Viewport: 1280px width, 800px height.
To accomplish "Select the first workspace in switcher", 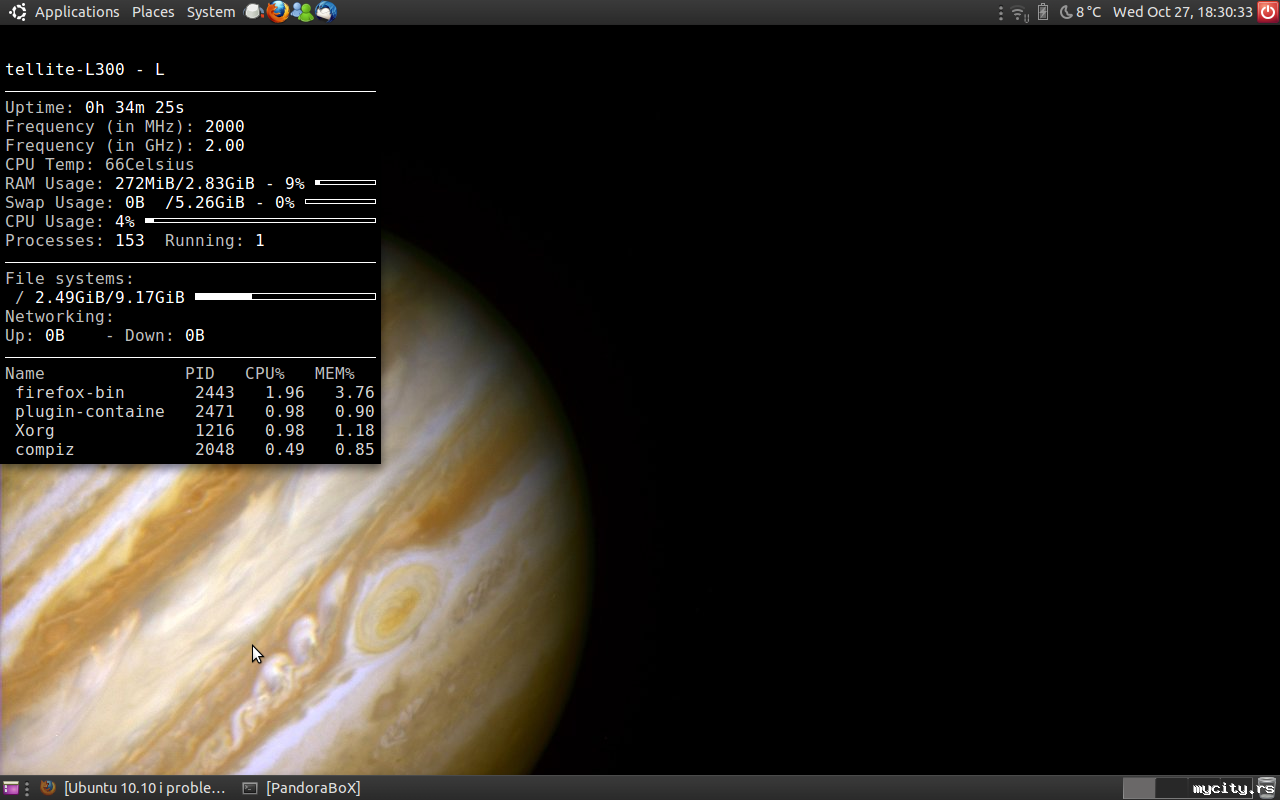I will (x=1139, y=788).
